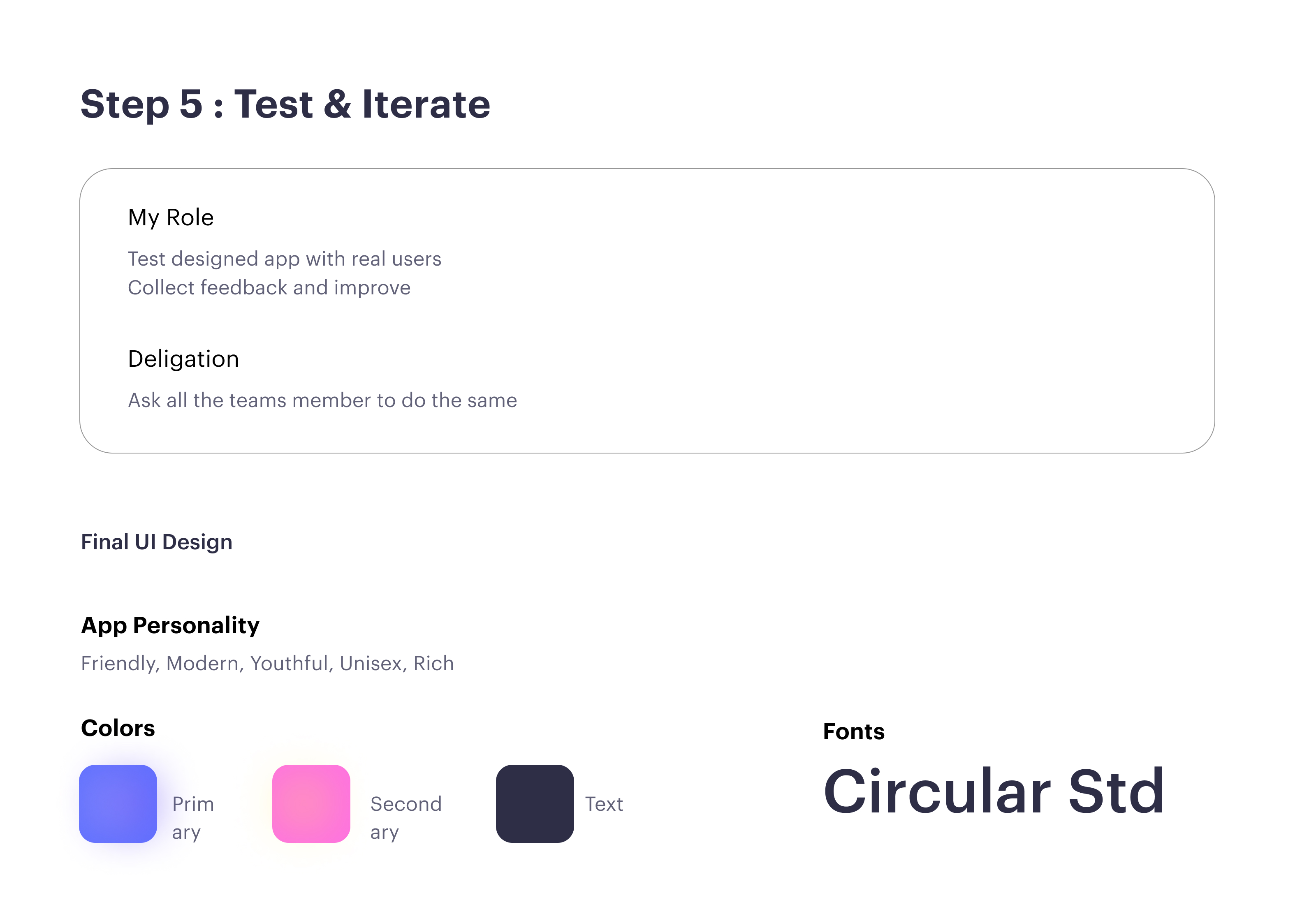Click the Text color label
Viewport: 1316px width, 921px height.
[x=604, y=804]
